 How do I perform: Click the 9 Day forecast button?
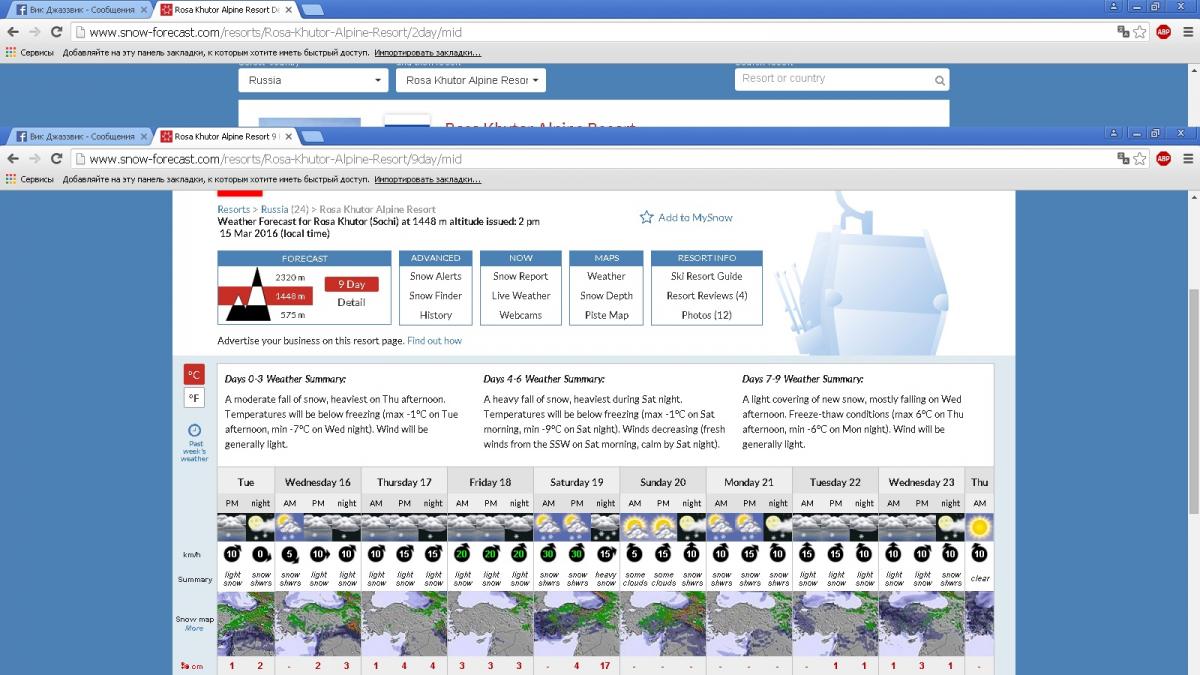pyautogui.click(x=351, y=284)
